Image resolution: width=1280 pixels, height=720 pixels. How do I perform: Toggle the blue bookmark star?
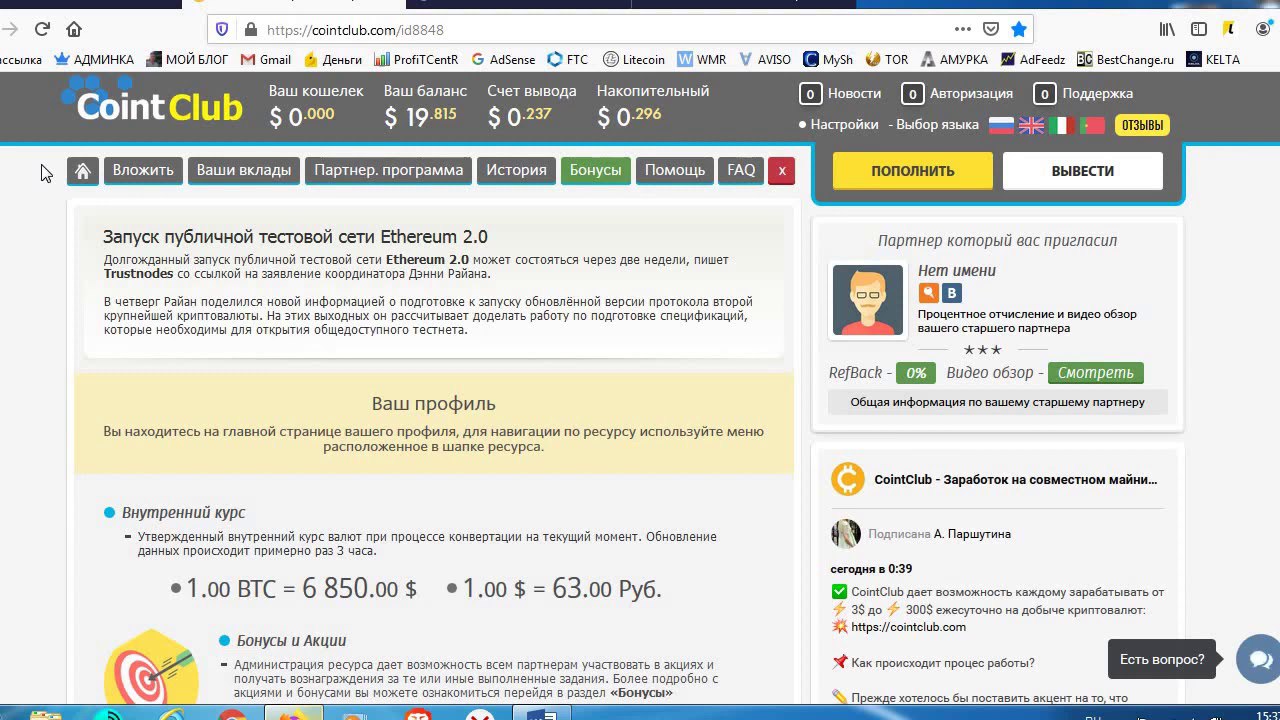(x=1018, y=29)
